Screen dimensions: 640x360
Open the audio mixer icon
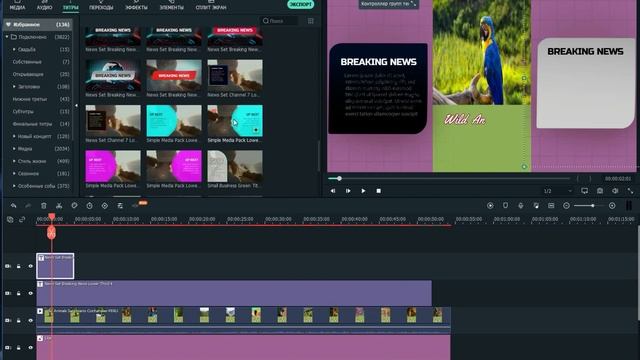point(536,206)
